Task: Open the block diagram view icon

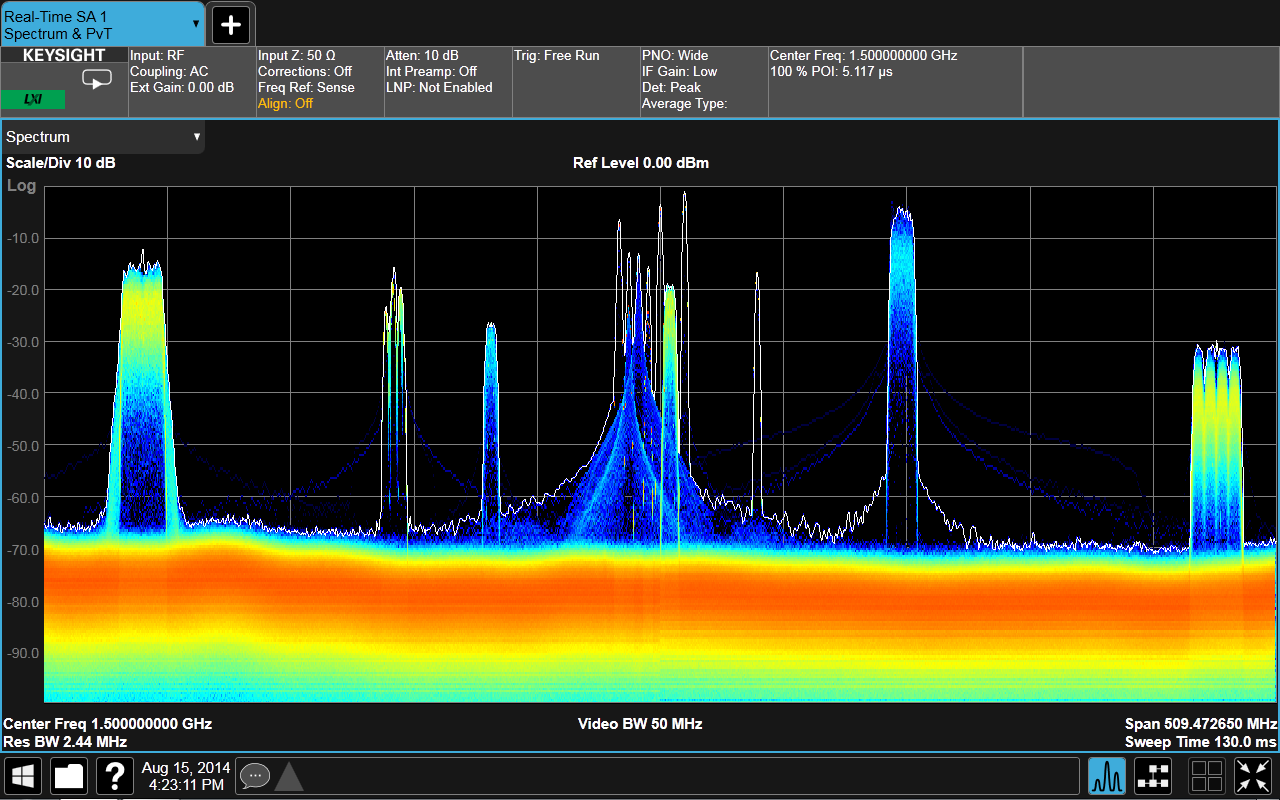Action: [1154, 776]
